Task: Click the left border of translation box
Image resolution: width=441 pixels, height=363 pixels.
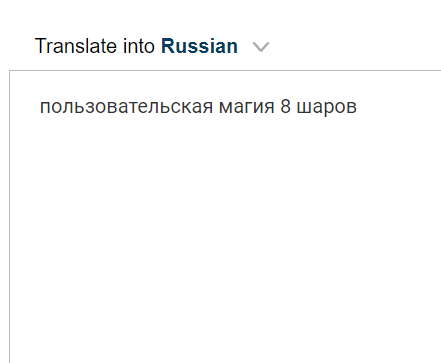Action: (x=9, y=217)
